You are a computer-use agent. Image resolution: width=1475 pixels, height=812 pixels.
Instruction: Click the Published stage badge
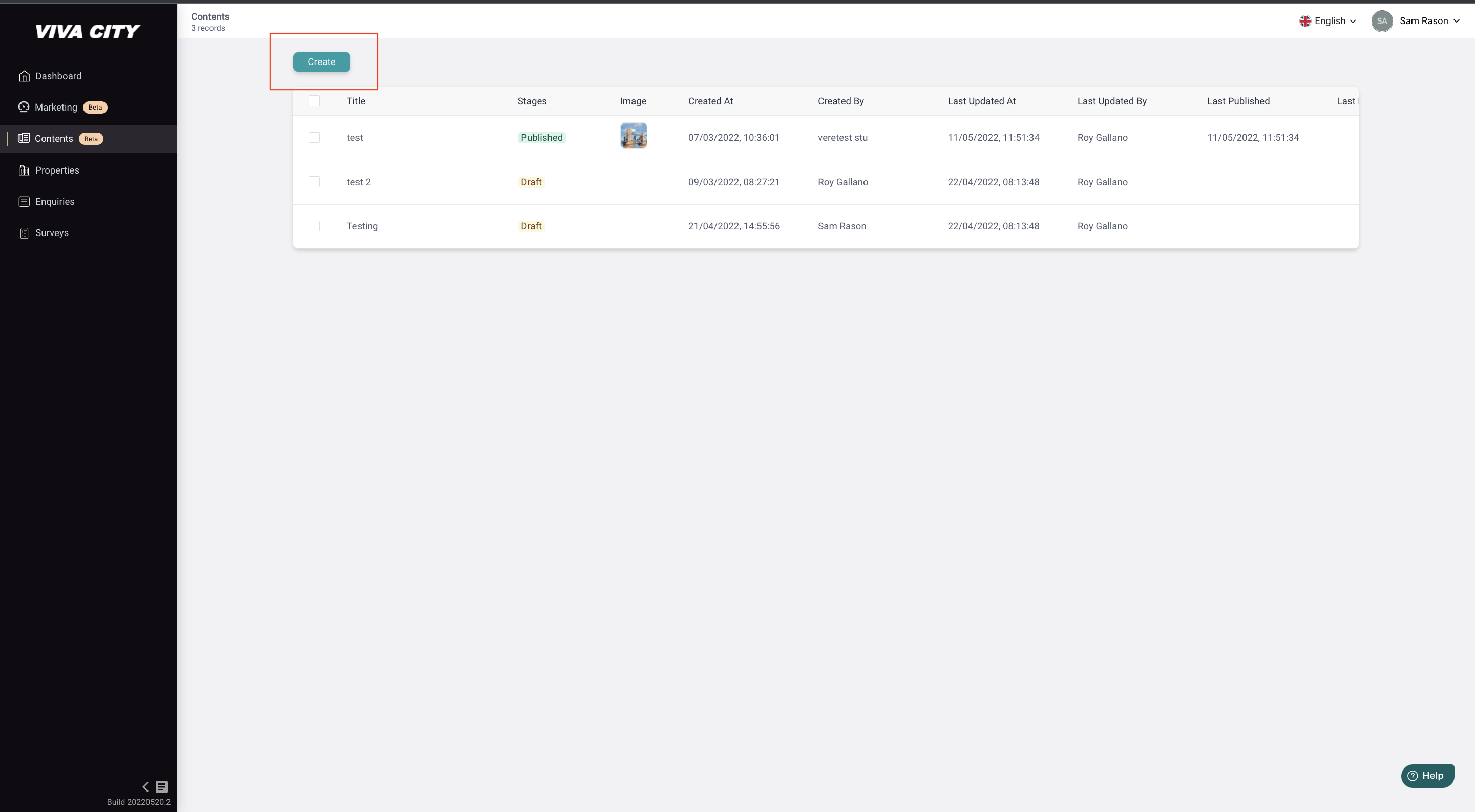pos(541,137)
